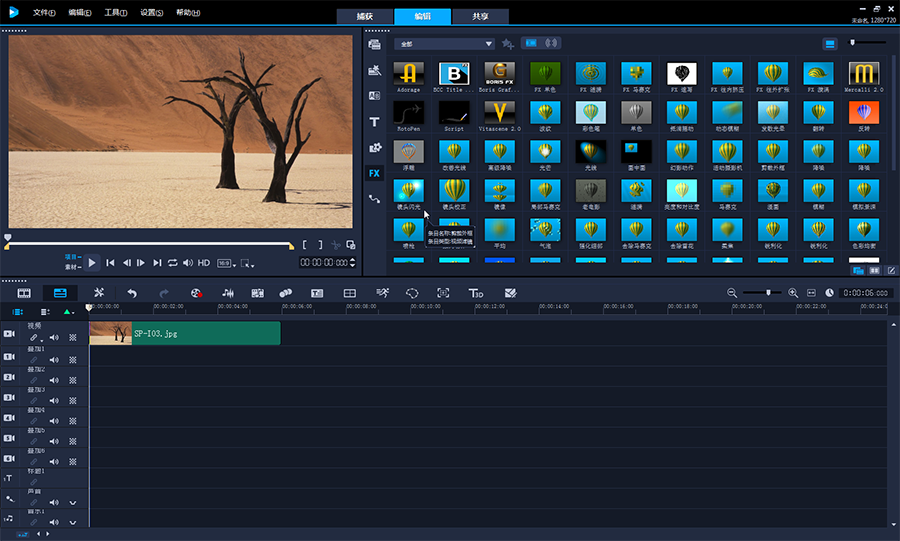
Task: Switch to the 共享 share tab
Action: pos(480,17)
